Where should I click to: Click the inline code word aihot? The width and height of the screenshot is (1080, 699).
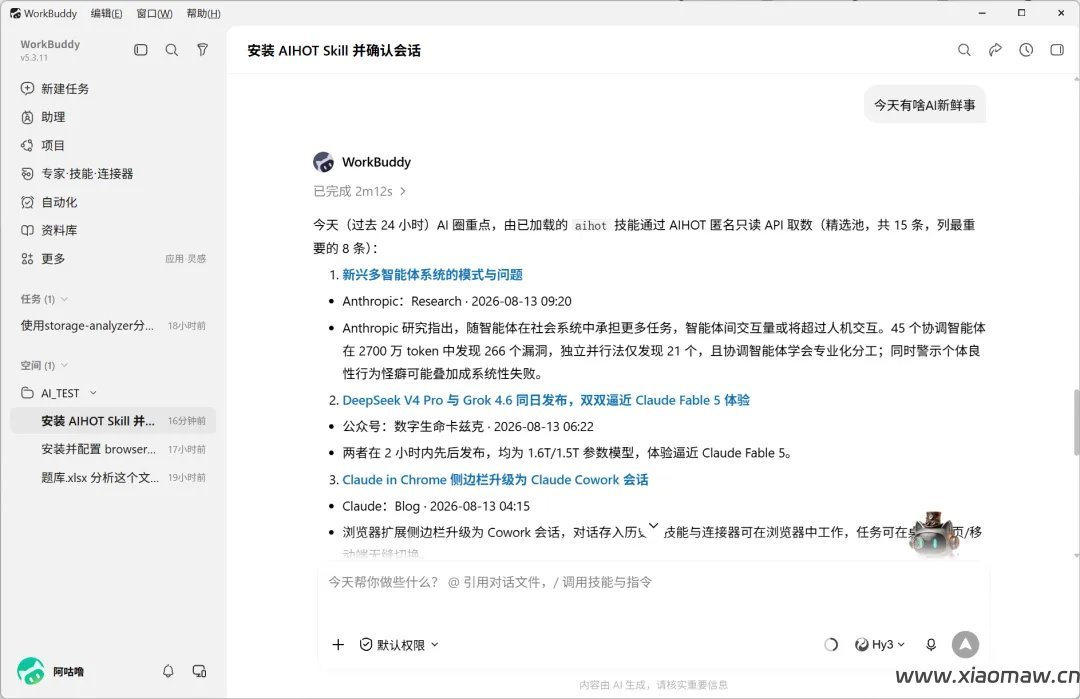point(590,225)
